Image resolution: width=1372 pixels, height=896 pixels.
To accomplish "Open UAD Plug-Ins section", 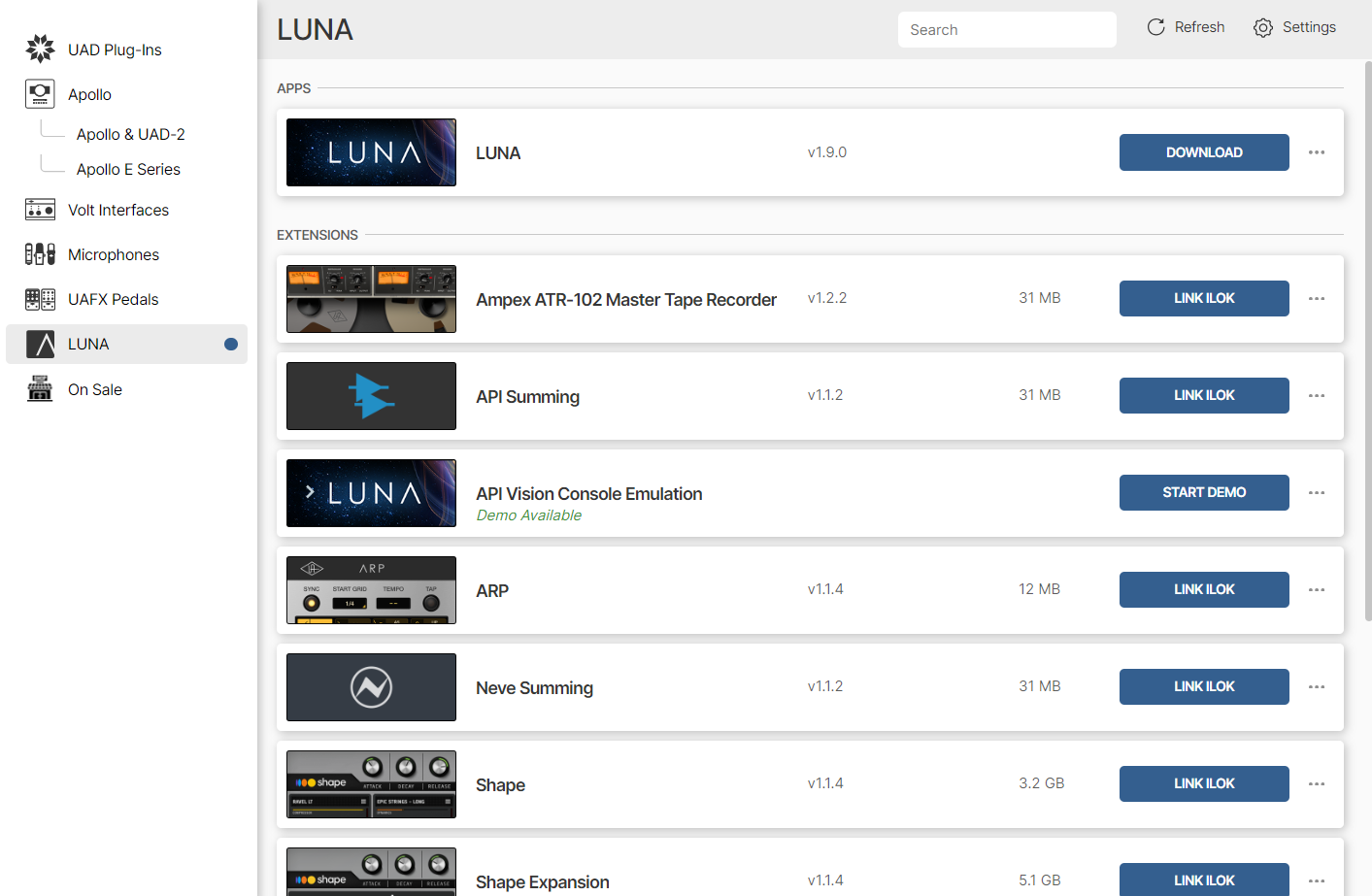I will point(115,50).
